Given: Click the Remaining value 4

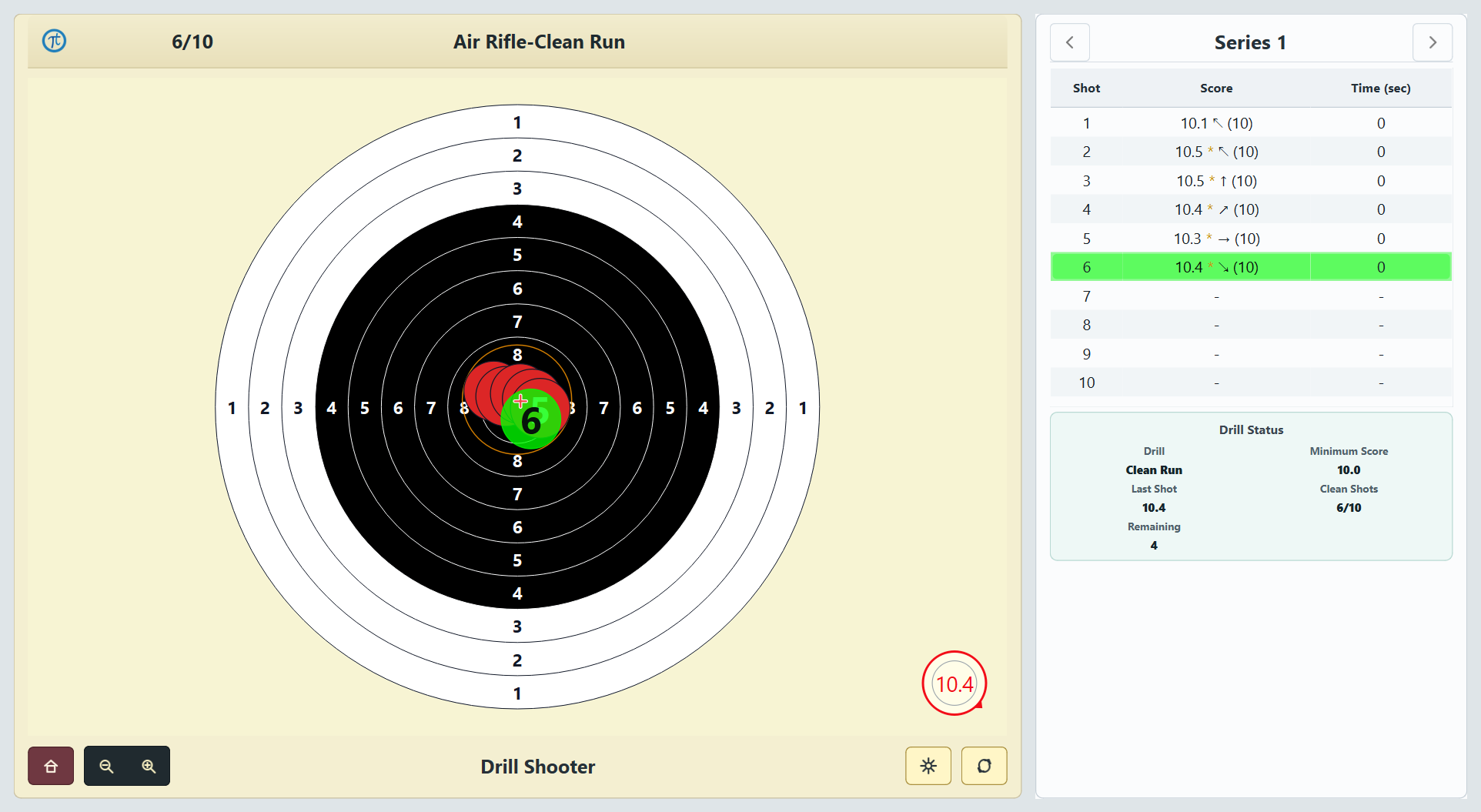Looking at the screenshot, I should 1154,545.
